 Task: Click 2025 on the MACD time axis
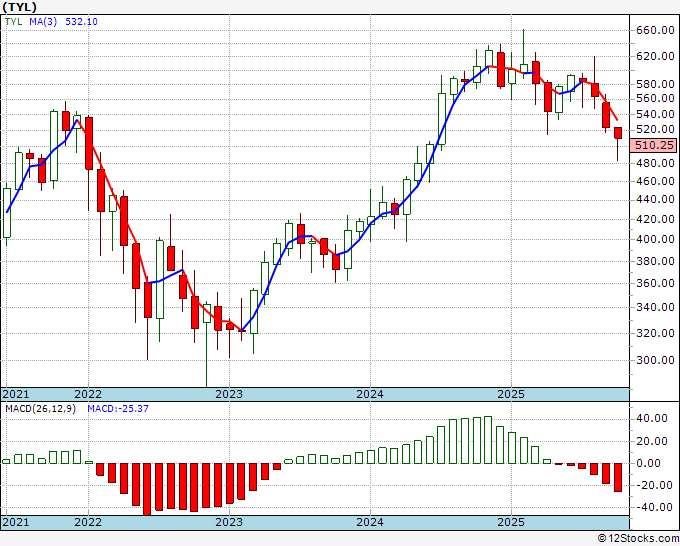tap(511, 522)
